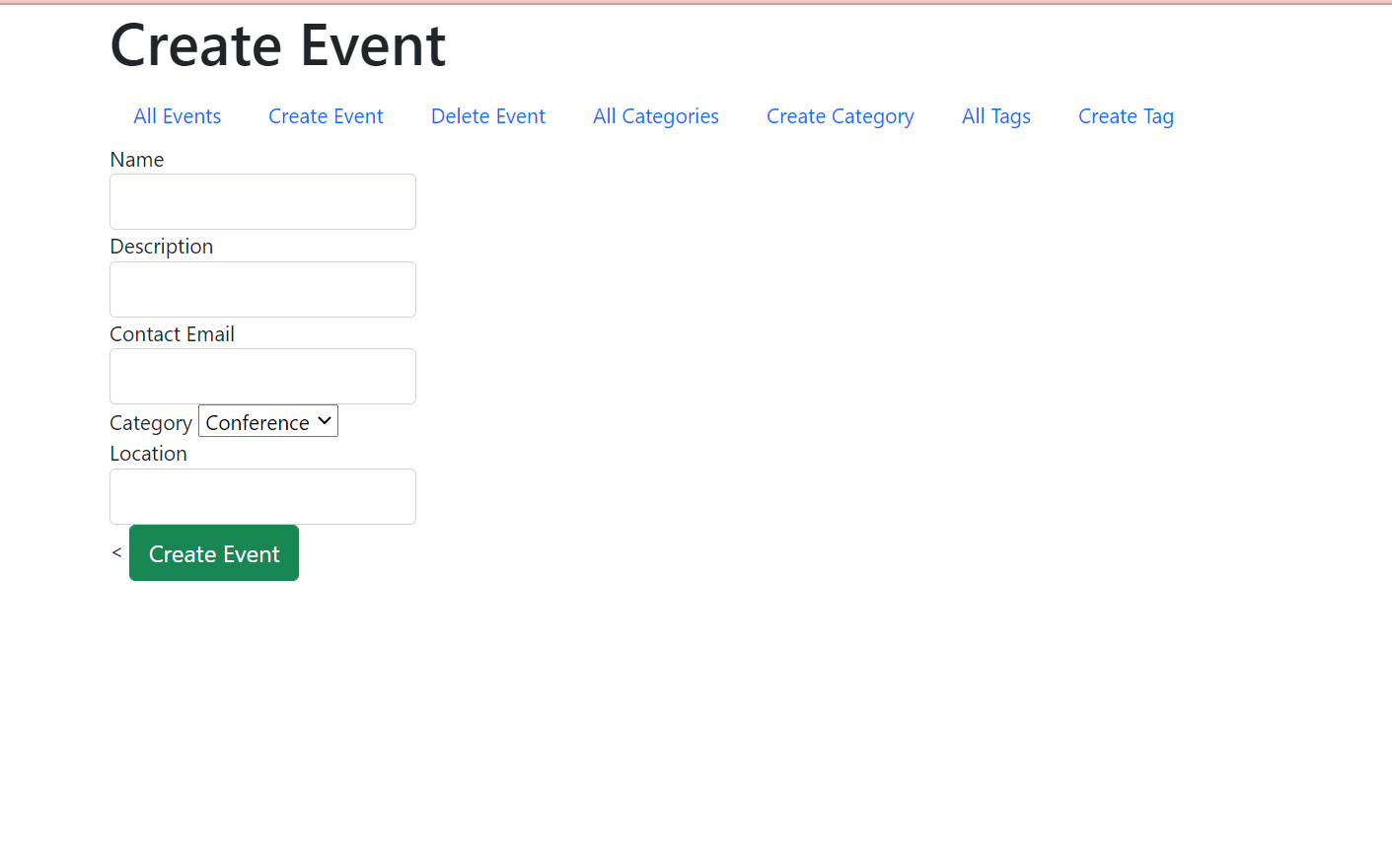Open the All Categories page
Screen dimensions: 1392x868
(x=655, y=115)
